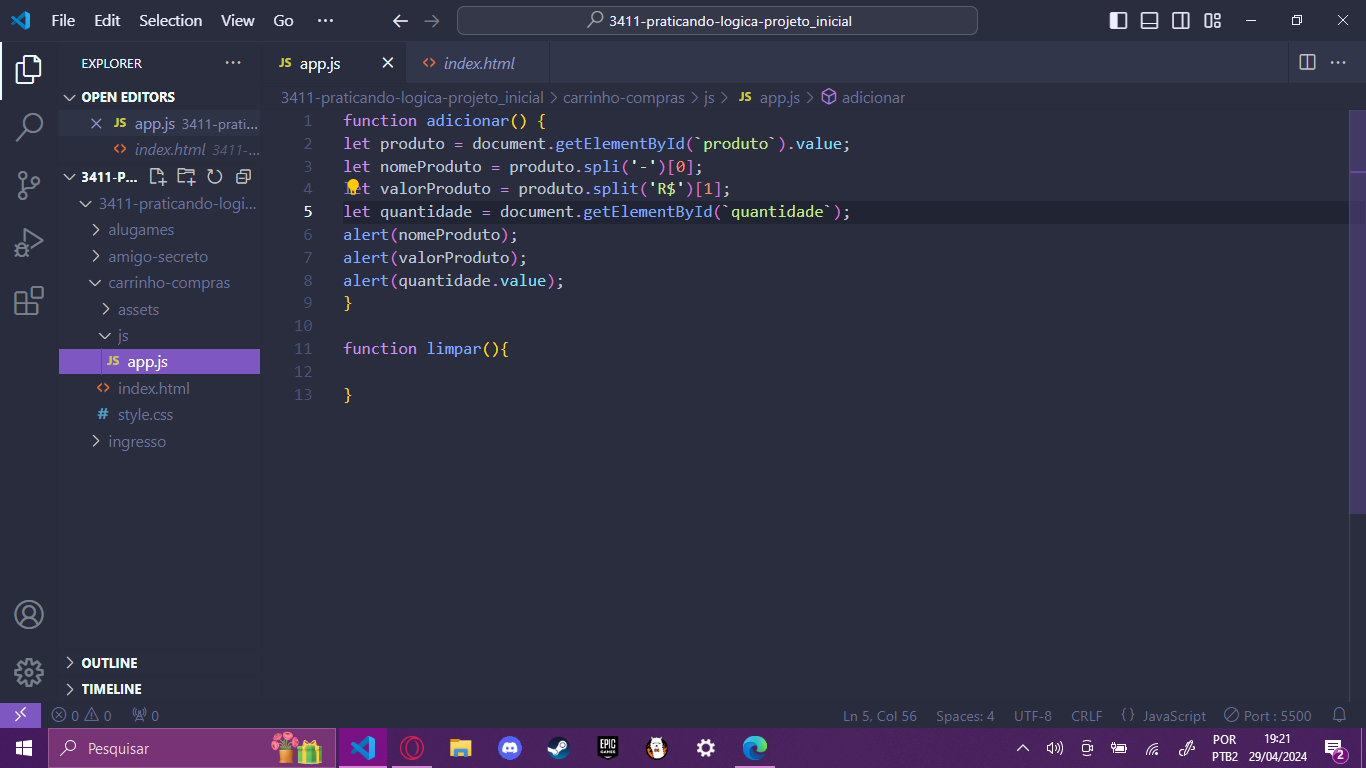Screen dimensions: 1366x768
Task: Show more menu items via ellipsis
Action: (x=325, y=21)
